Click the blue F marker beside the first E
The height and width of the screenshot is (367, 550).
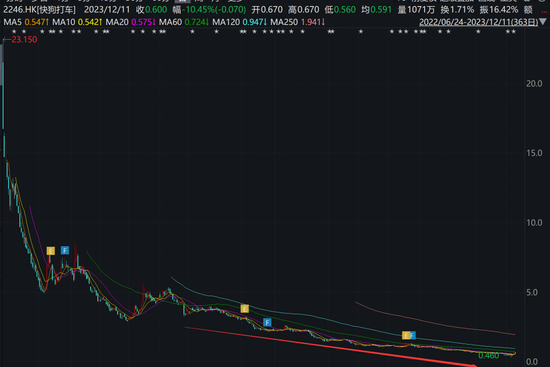(65, 250)
